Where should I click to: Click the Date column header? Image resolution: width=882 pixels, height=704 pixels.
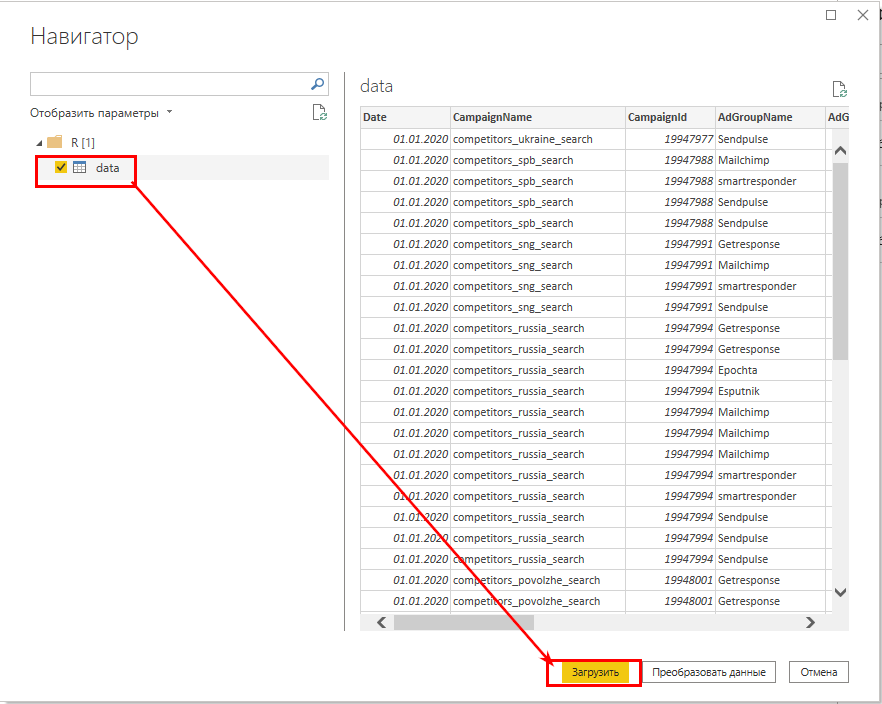(403, 117)
